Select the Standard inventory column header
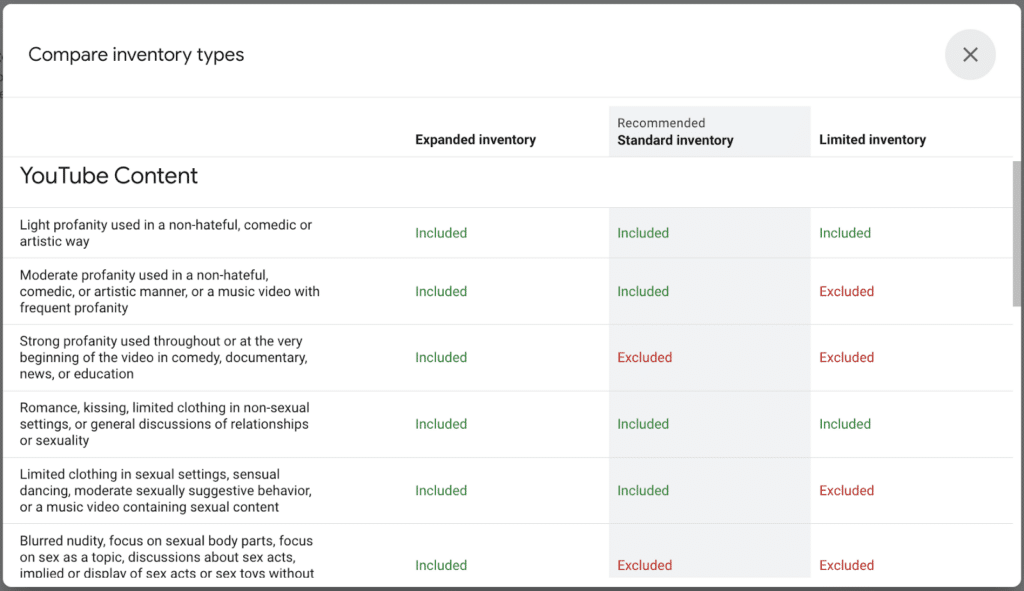Screen dimensions: 1024x591 coord(675,140)
